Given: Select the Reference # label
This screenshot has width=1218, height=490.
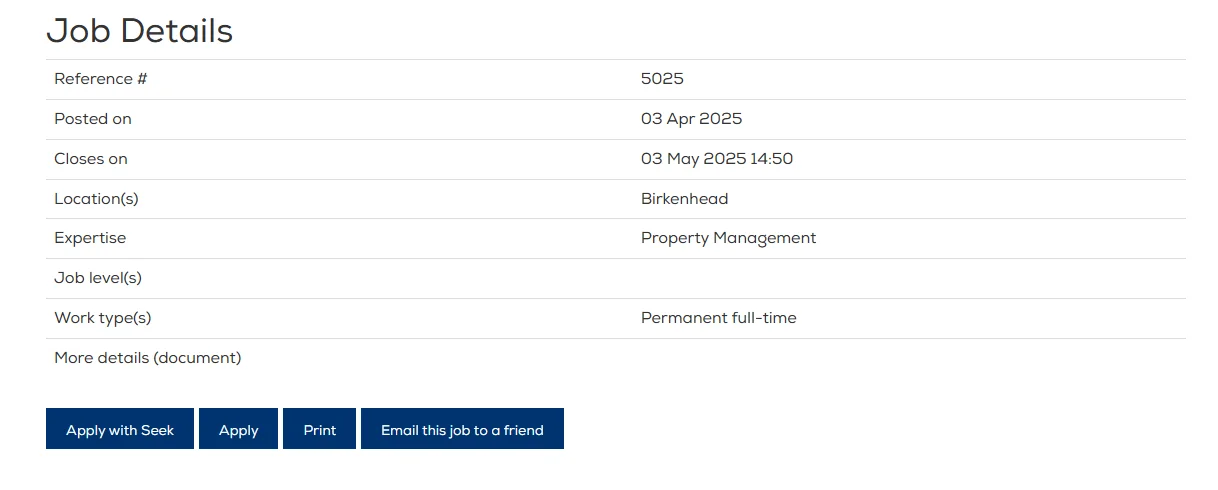Looking at the screenshot, I should 101,79.
